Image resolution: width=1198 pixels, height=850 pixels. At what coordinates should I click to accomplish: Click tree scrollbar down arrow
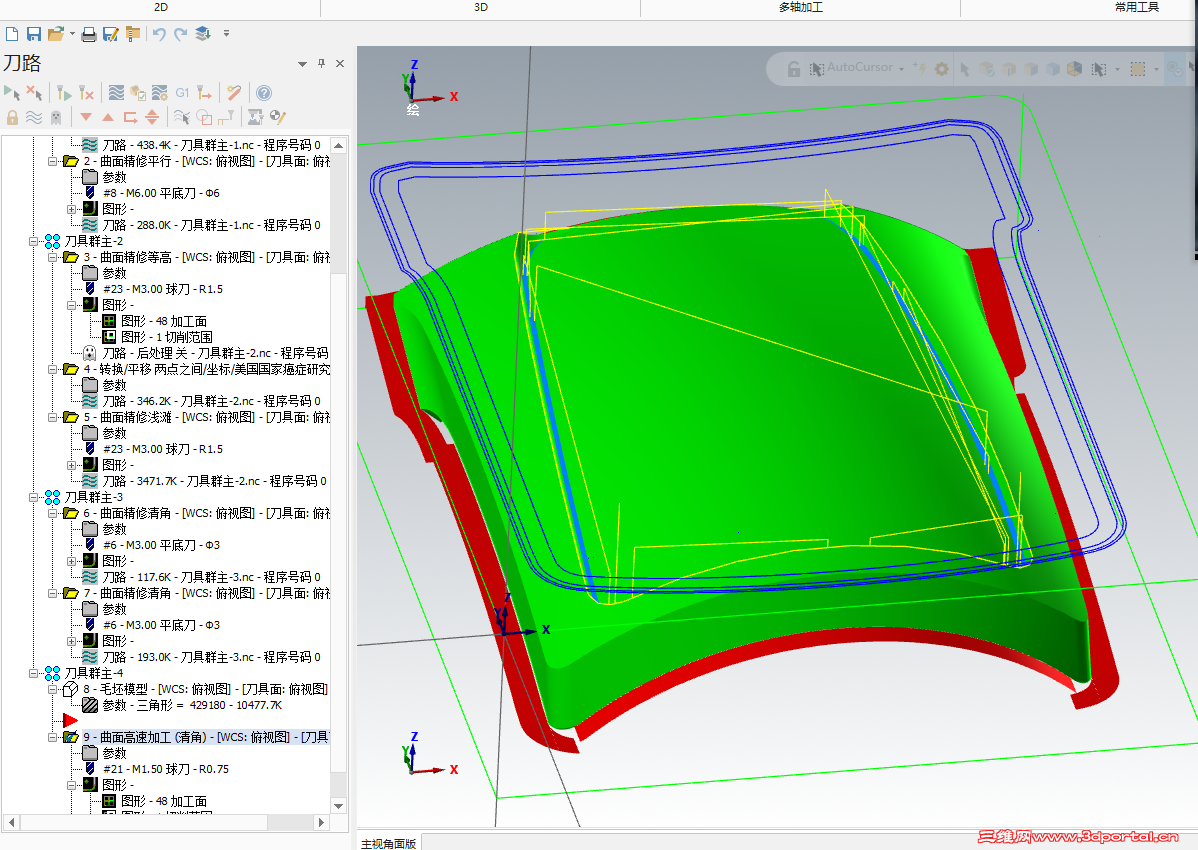(x=338, y=806)
